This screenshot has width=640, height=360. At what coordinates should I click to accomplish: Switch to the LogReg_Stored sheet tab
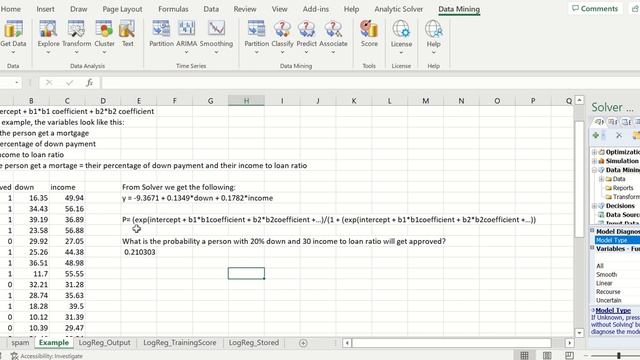[x=253, y=343]
